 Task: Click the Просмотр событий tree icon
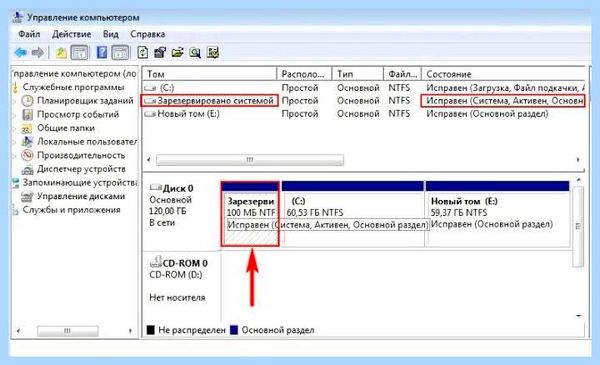tap(27, 114)
